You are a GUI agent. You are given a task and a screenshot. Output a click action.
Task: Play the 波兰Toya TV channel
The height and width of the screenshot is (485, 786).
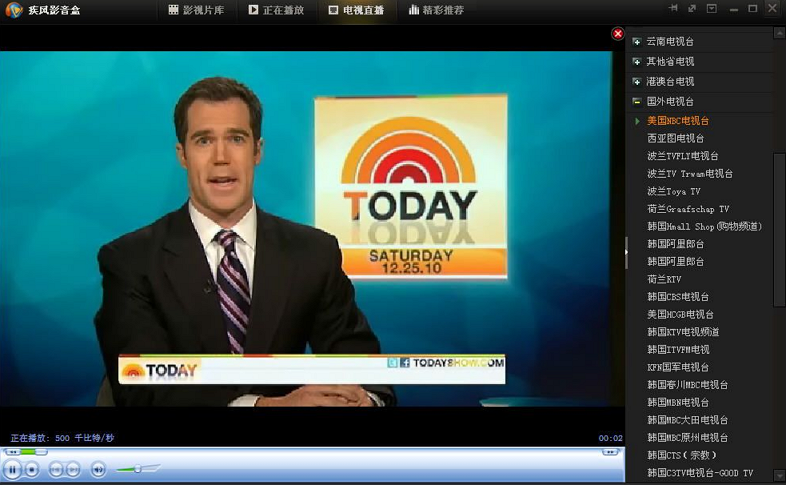tap(673, 191)
